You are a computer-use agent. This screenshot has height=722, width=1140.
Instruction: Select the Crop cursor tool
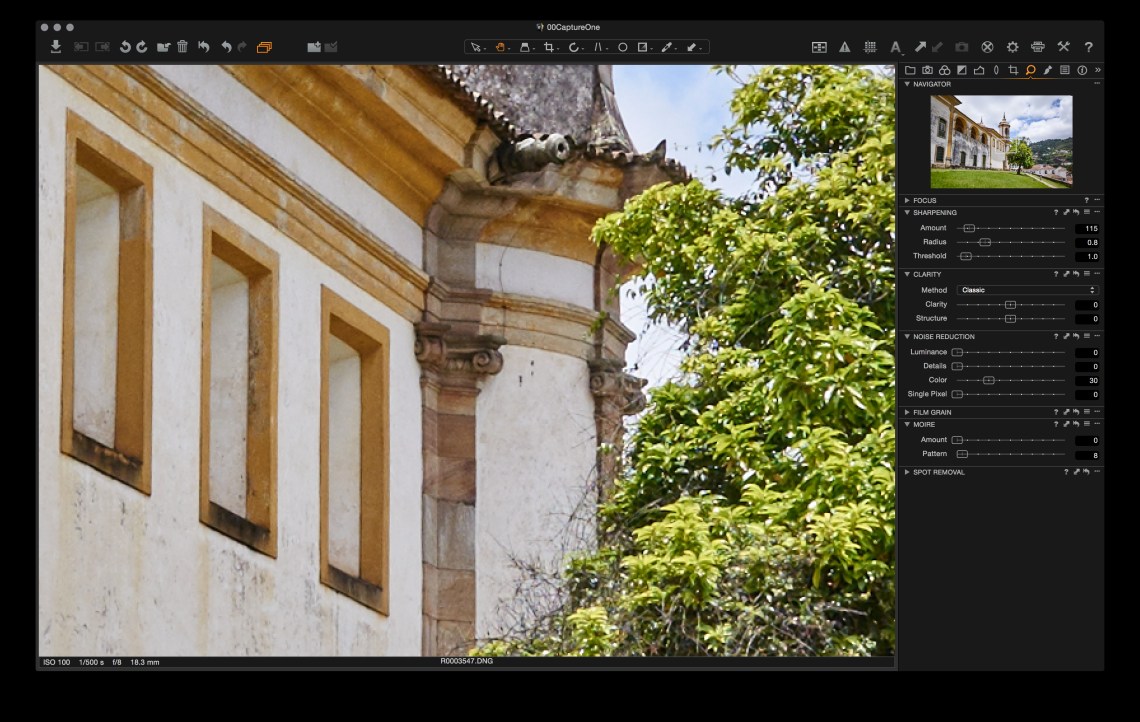(548, 47)
